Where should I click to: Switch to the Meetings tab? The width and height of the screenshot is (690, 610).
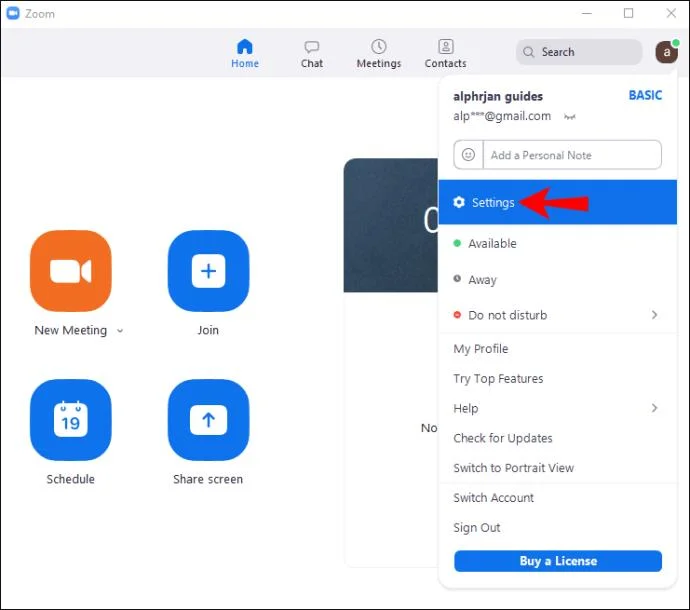click(379, 53)
